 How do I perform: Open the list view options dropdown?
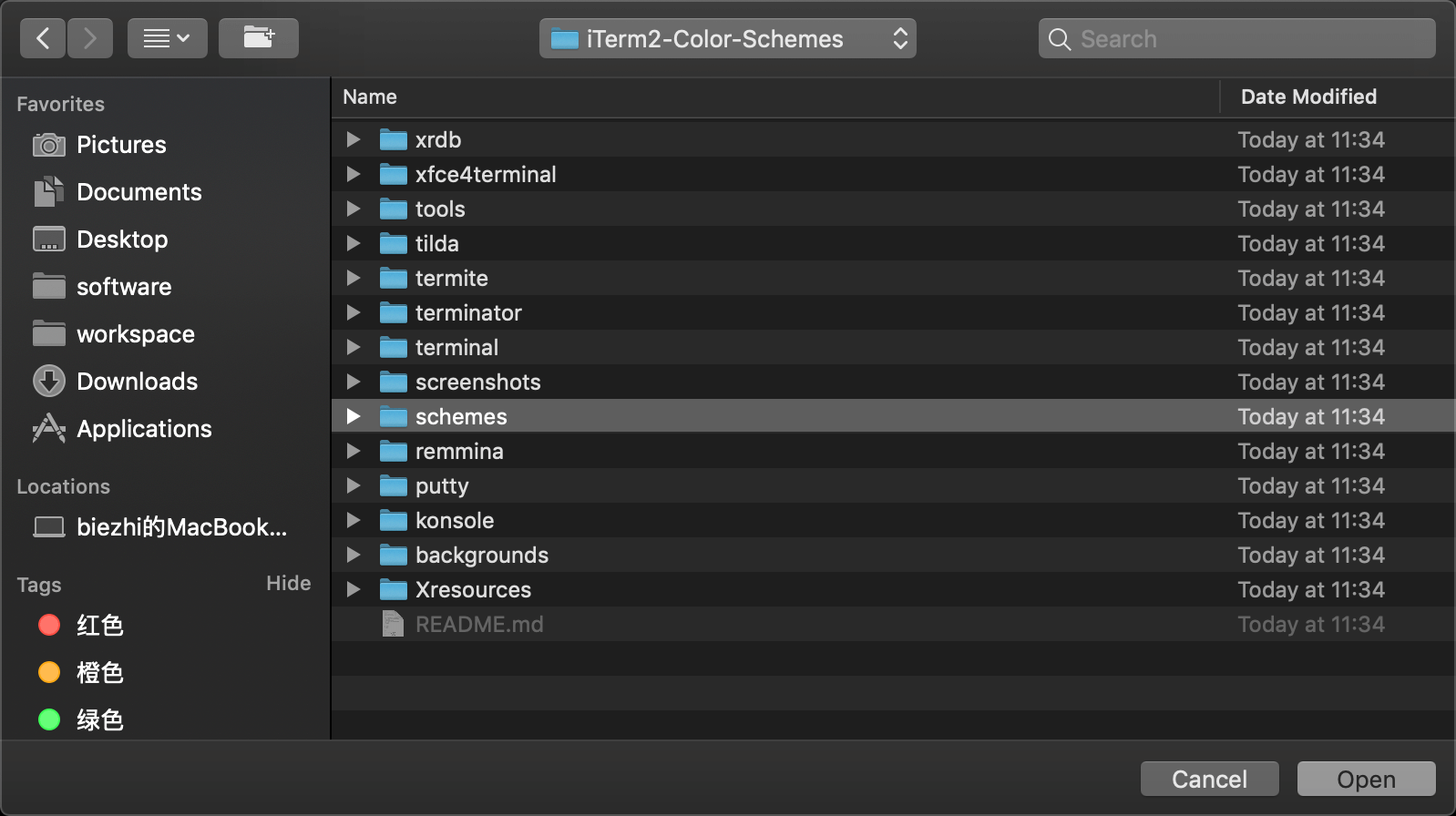[168, 38]
